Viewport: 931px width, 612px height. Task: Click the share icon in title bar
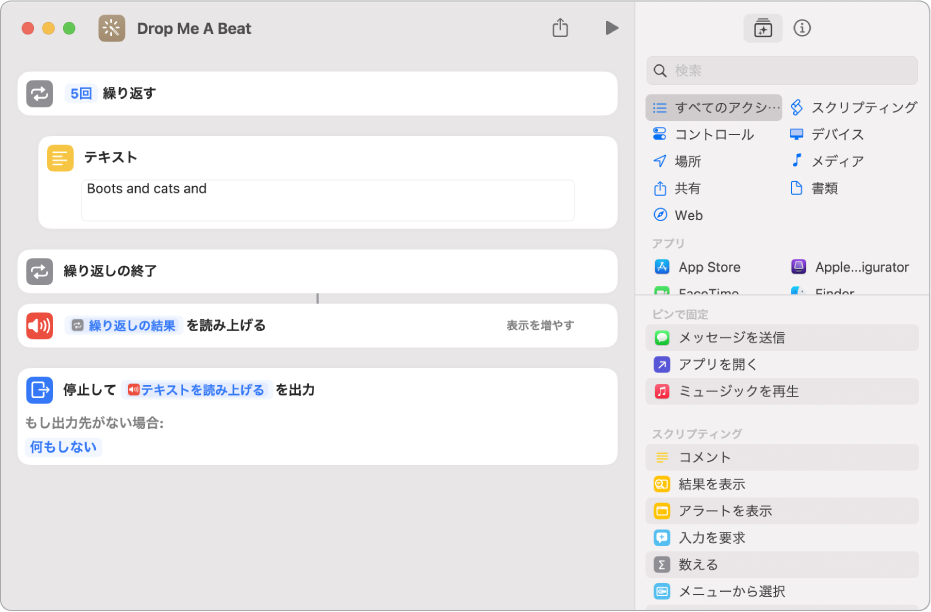(x=560, y=27)
